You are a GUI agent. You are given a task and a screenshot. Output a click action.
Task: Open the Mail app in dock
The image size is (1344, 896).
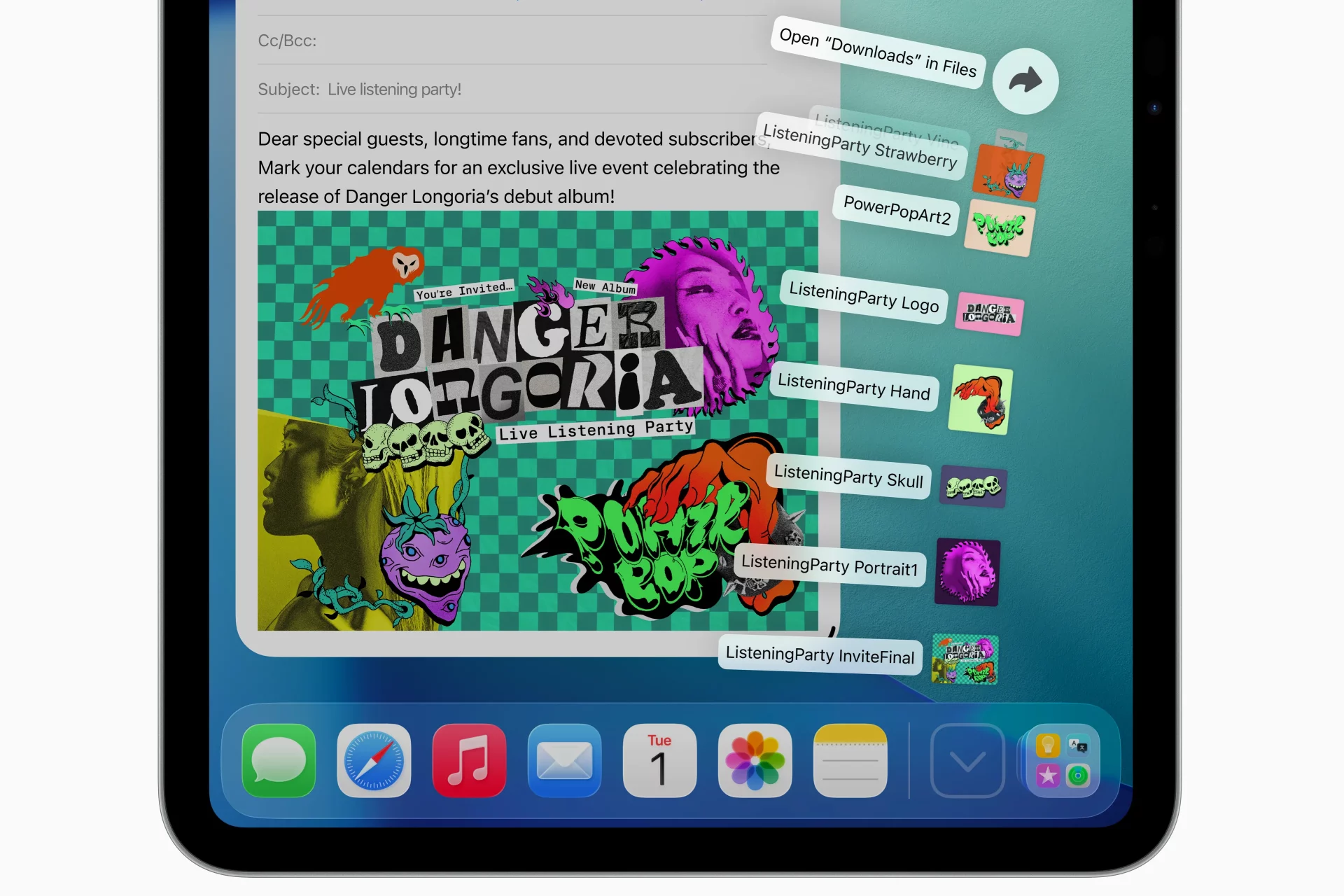pos(564,761)
